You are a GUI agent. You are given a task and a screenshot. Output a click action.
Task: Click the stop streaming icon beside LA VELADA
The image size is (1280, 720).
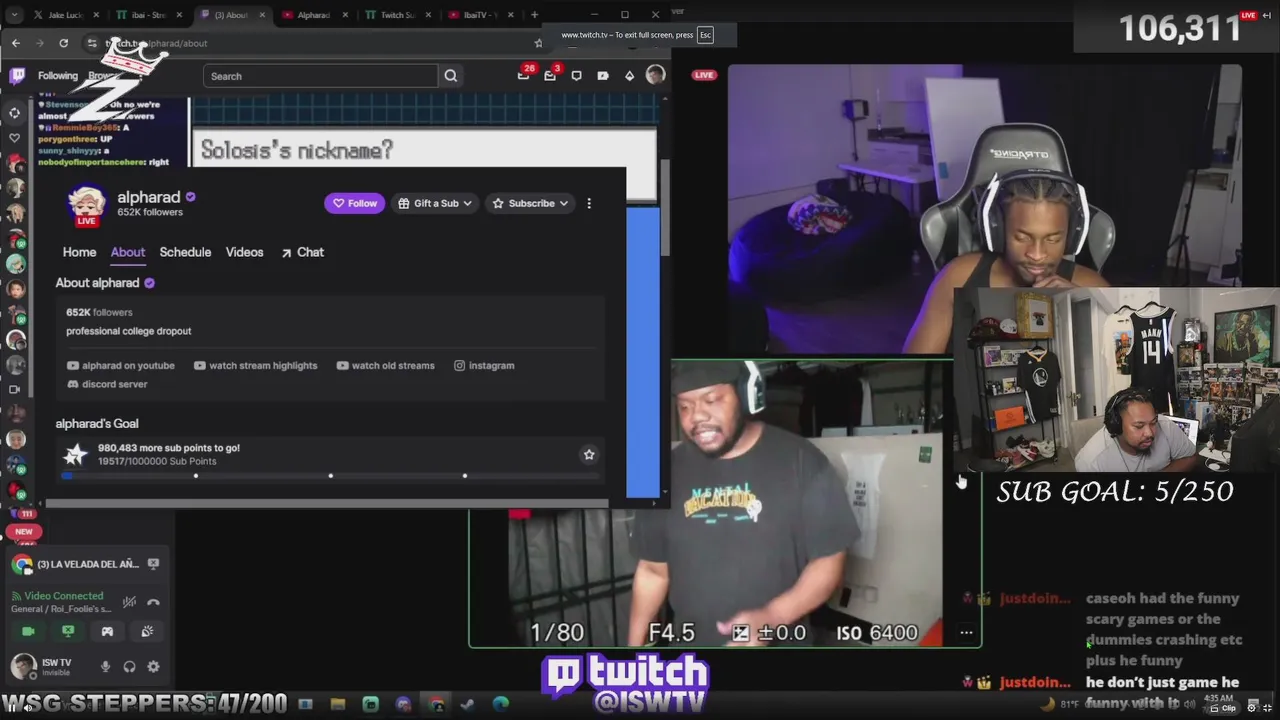[x=153, y=564]
